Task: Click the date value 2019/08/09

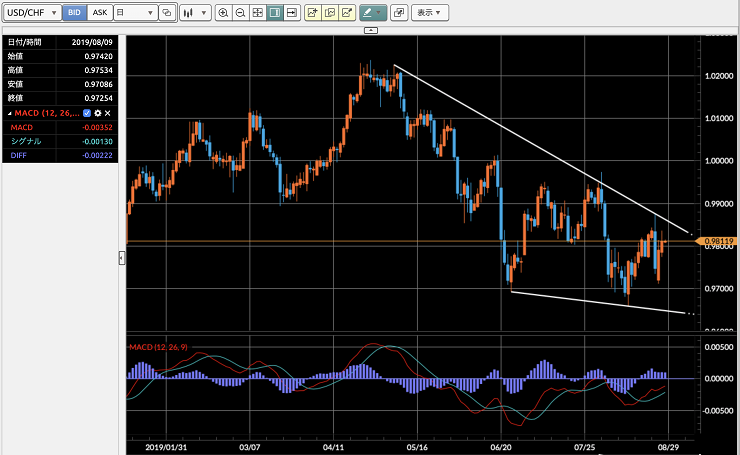Action: tap(92, 42)
